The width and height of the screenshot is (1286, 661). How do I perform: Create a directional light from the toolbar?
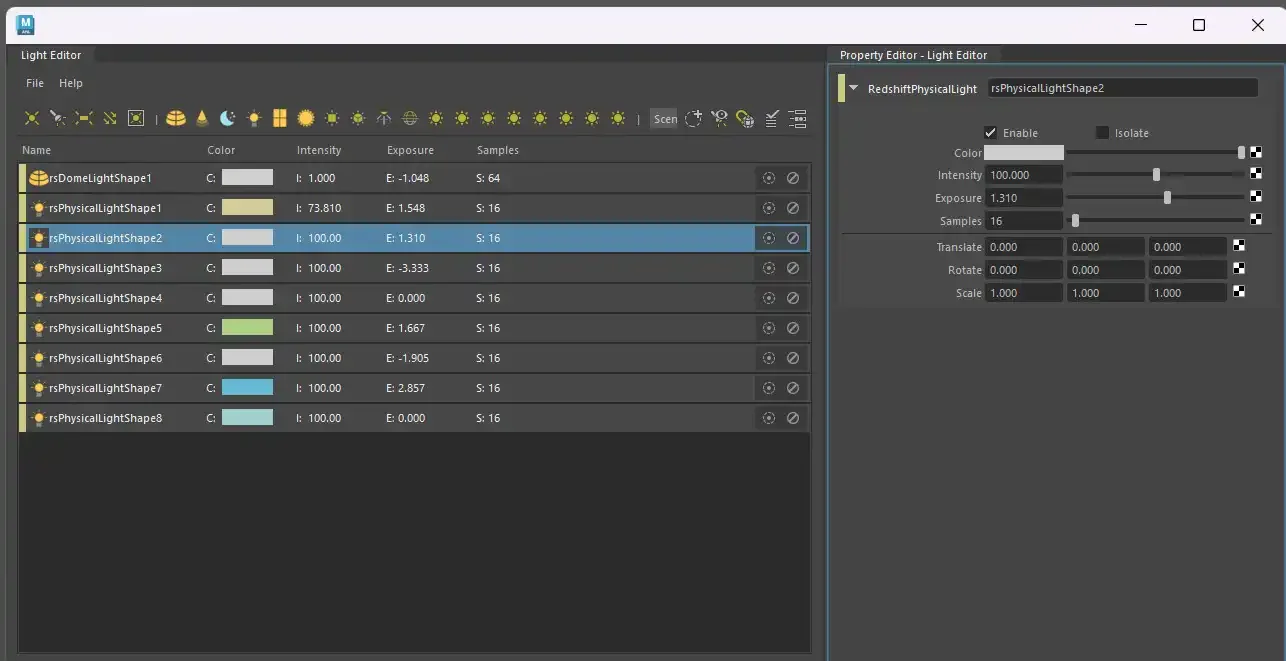tap(110, 118)
